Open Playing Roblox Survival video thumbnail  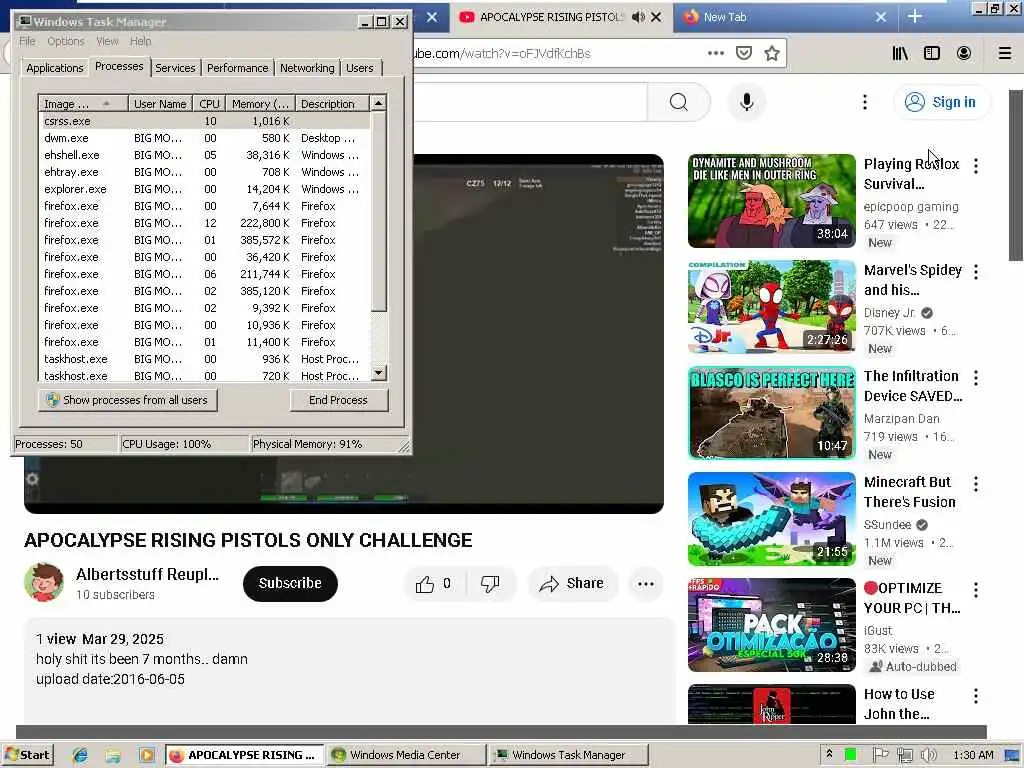[x=771, y=201]
